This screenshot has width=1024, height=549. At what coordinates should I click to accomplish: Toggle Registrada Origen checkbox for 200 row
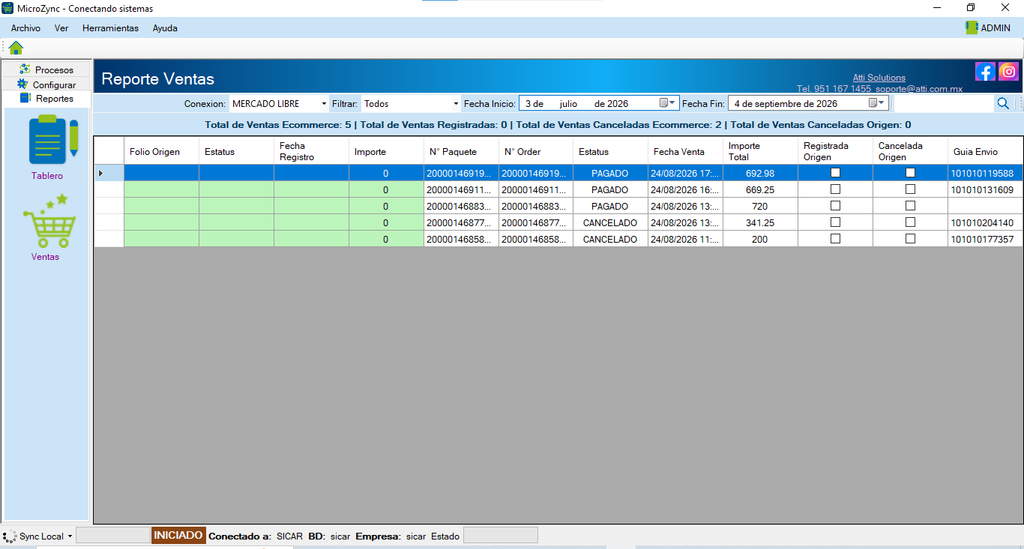[x=835, y=239]
